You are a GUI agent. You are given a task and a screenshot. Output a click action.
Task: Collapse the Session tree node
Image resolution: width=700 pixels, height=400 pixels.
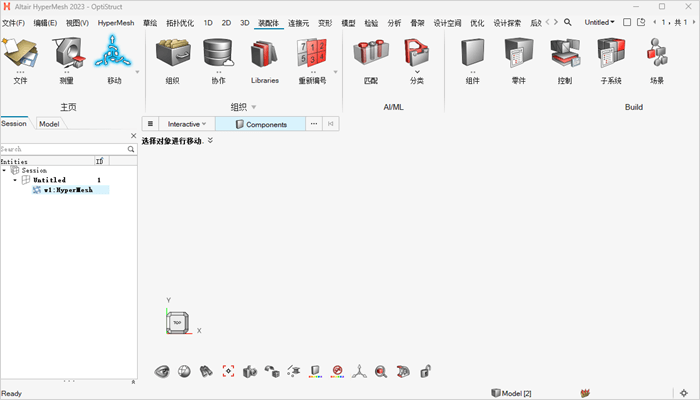click(4, 170)
